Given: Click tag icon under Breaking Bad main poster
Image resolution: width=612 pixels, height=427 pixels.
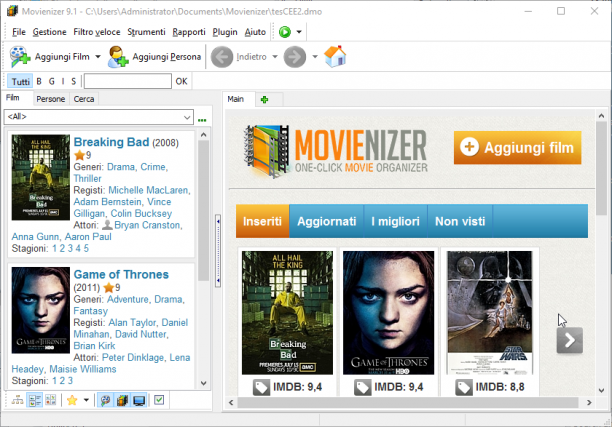Looking at the screenshot, I should (261, 387).
